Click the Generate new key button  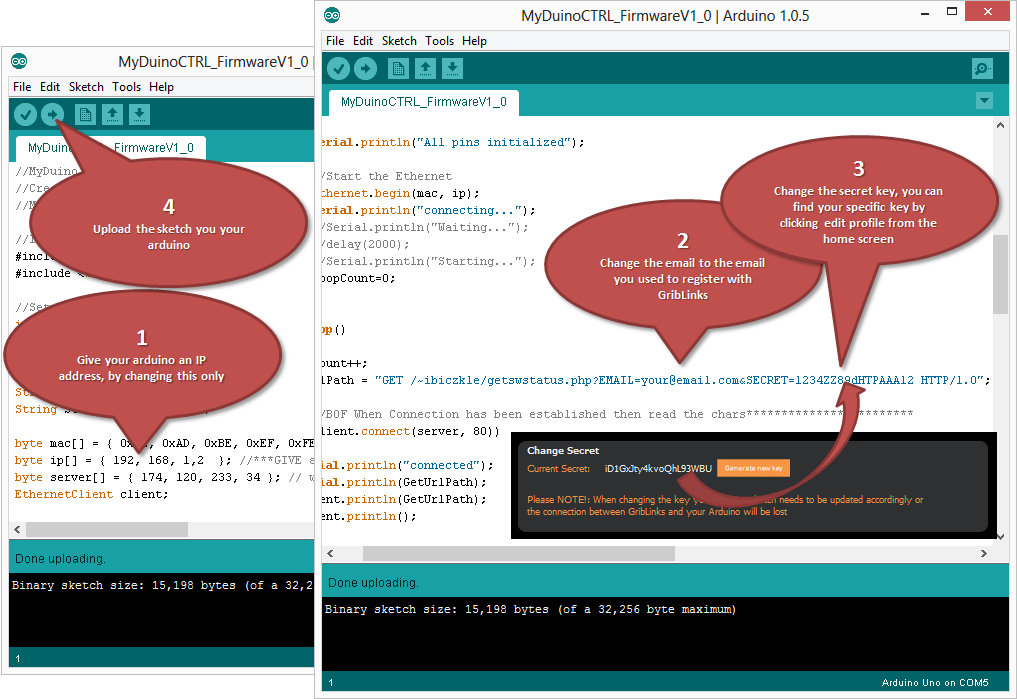(x=753, y=468)
